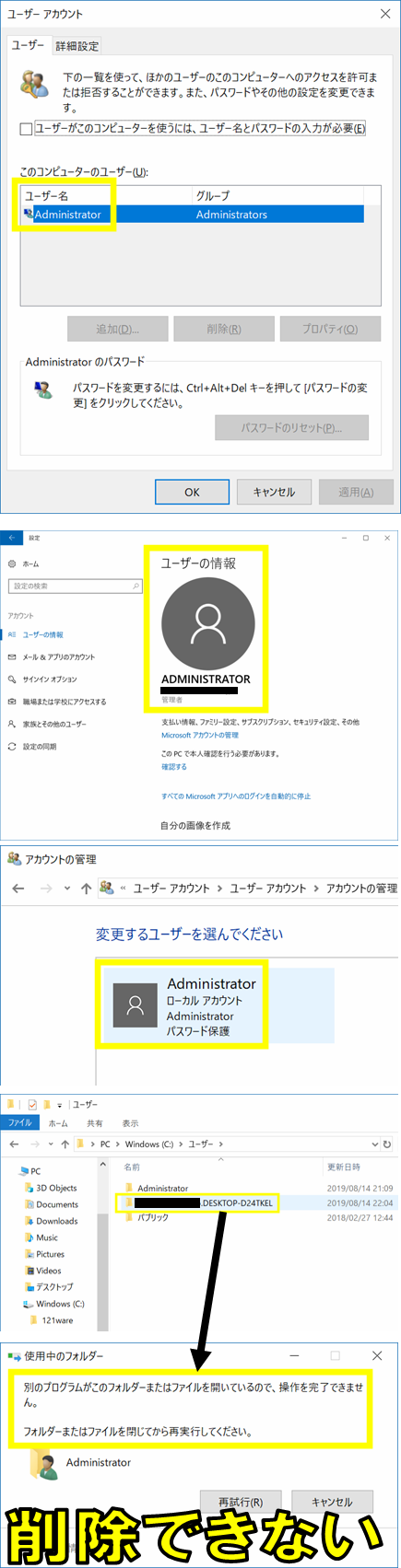Image resolution: width=401 pixels, height=1568 pixels.
Task: Select the Administrator folder in the file list
Action: [162, 1189]
